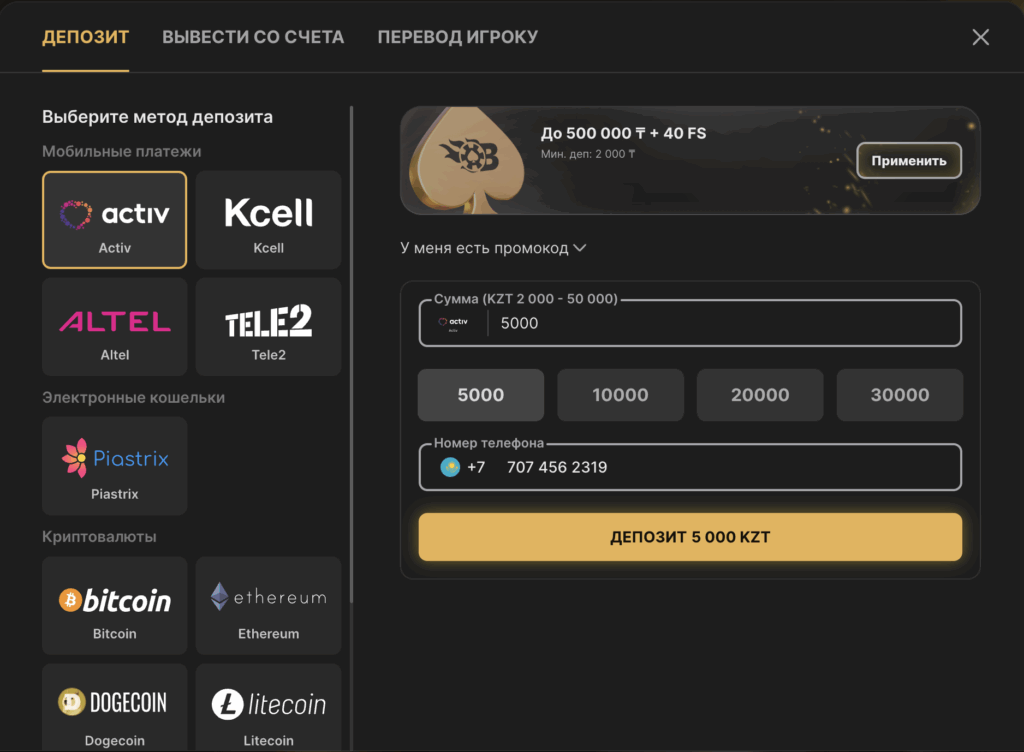Select Bitcoin cryptocurrency deposit
The image size is (1024, 752).
[114, 606]
